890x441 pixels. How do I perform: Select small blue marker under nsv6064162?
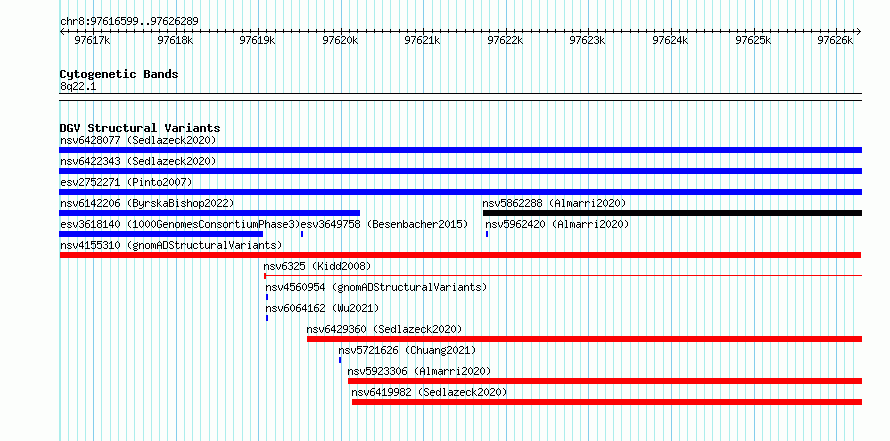[267, 318]
